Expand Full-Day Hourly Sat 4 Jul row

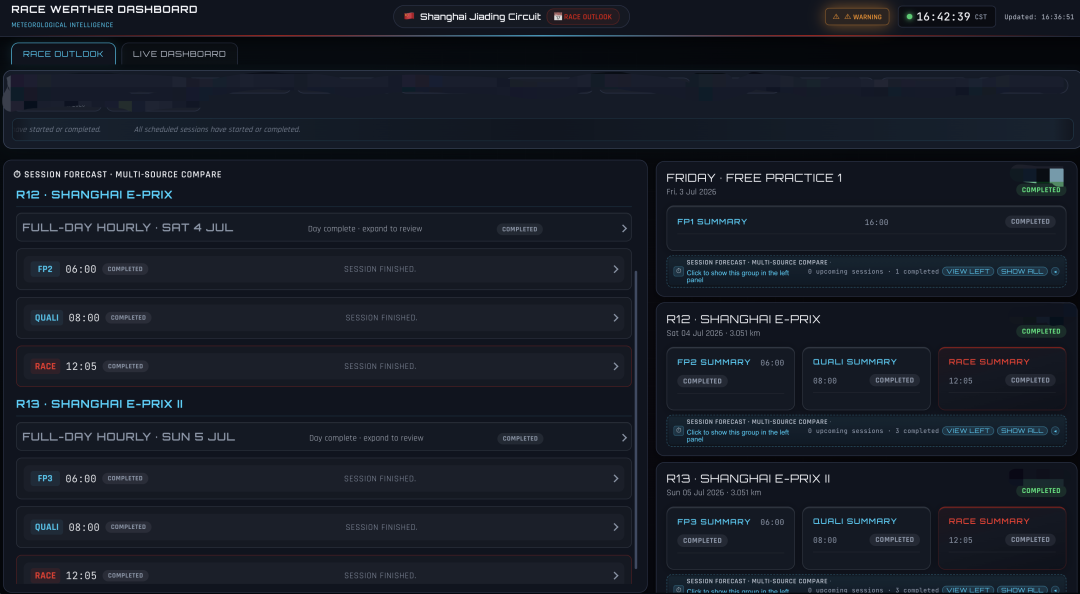(x=324, y=228)
